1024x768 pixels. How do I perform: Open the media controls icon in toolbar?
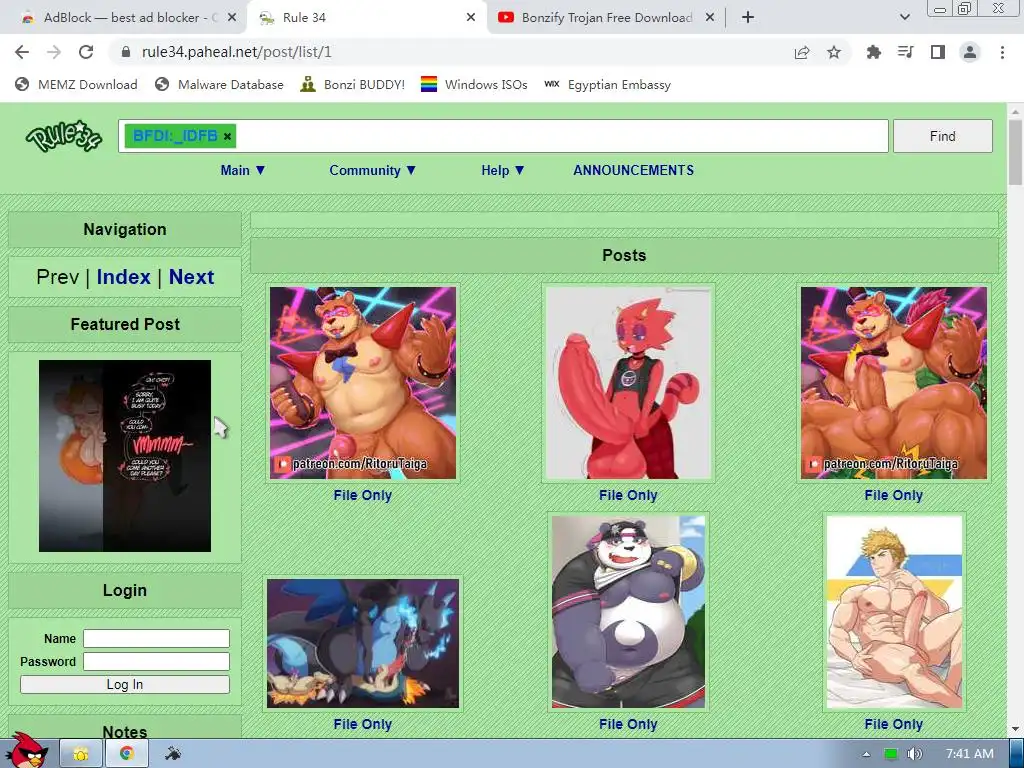click(x=905, y=52)
